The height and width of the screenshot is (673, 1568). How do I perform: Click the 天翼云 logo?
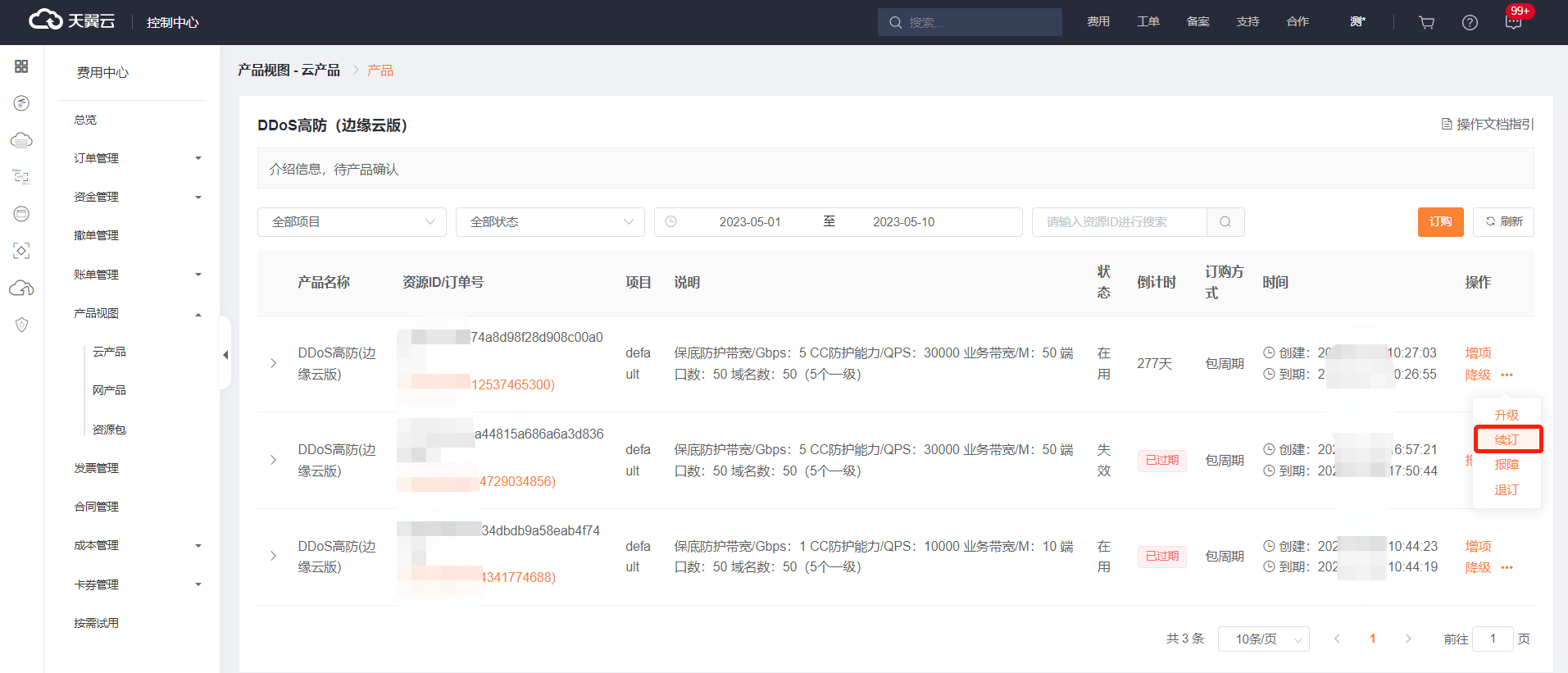pyautogui.click(x=71, y=20)
